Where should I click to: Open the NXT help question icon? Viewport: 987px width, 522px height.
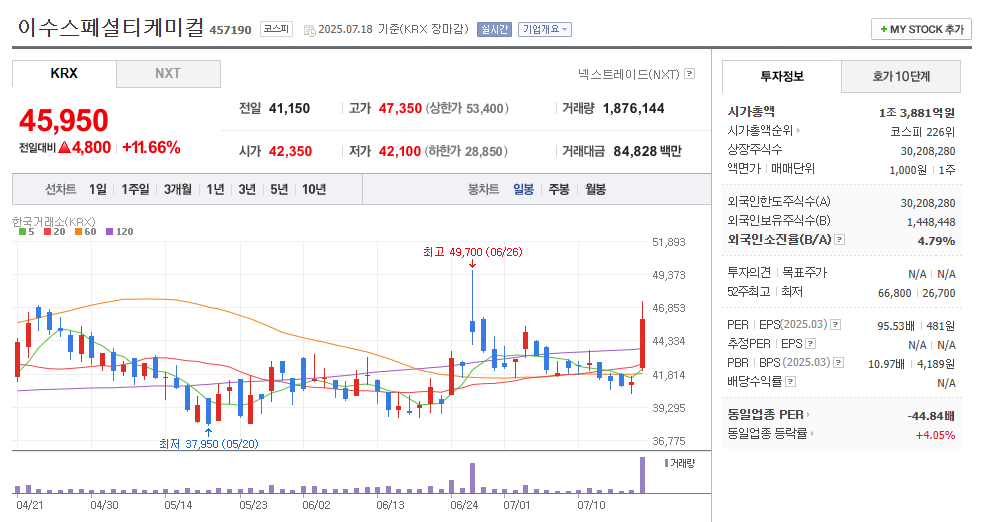(x=690, y=74)
